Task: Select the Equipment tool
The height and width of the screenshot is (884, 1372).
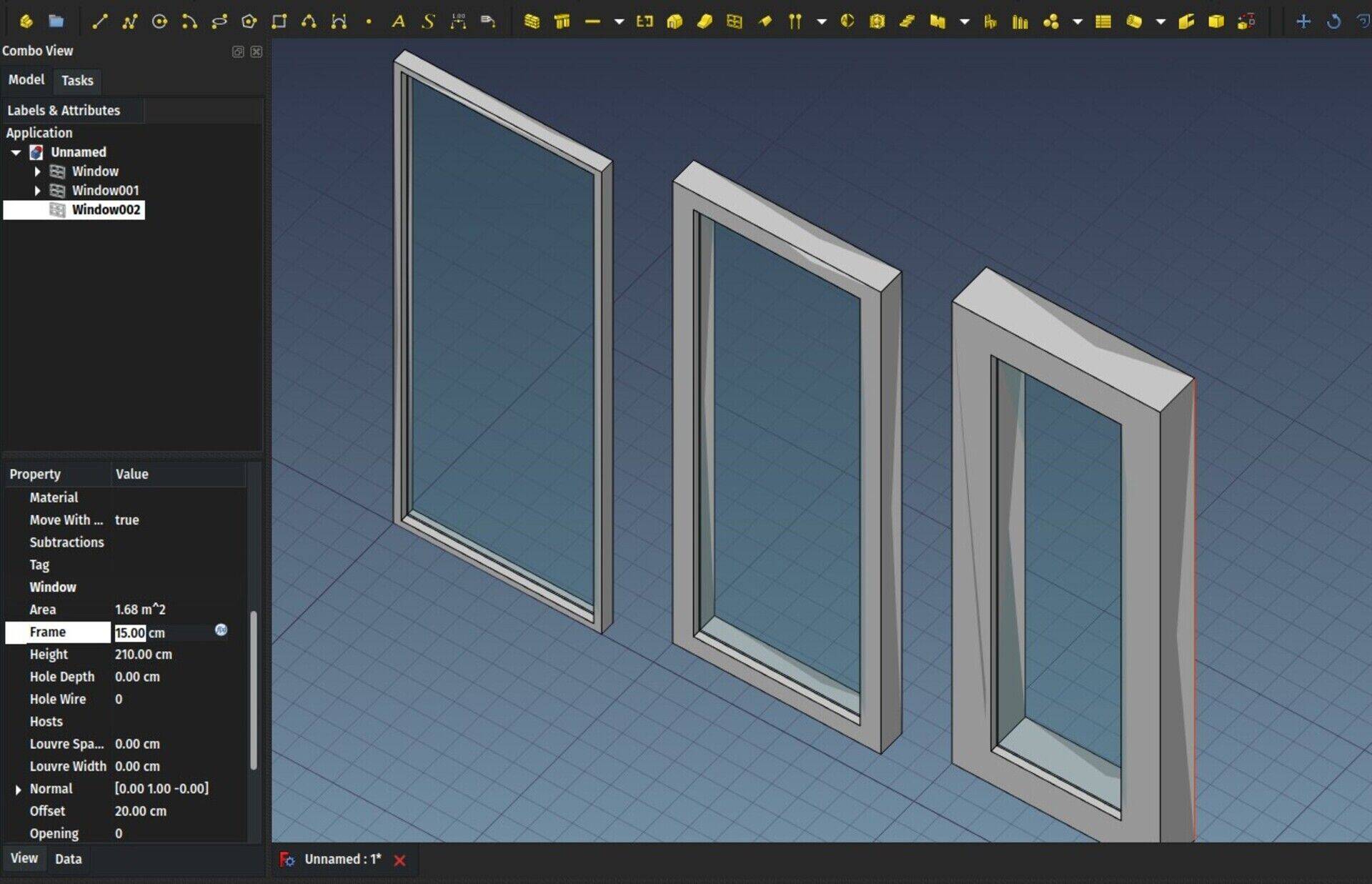Action: (990, 21)
